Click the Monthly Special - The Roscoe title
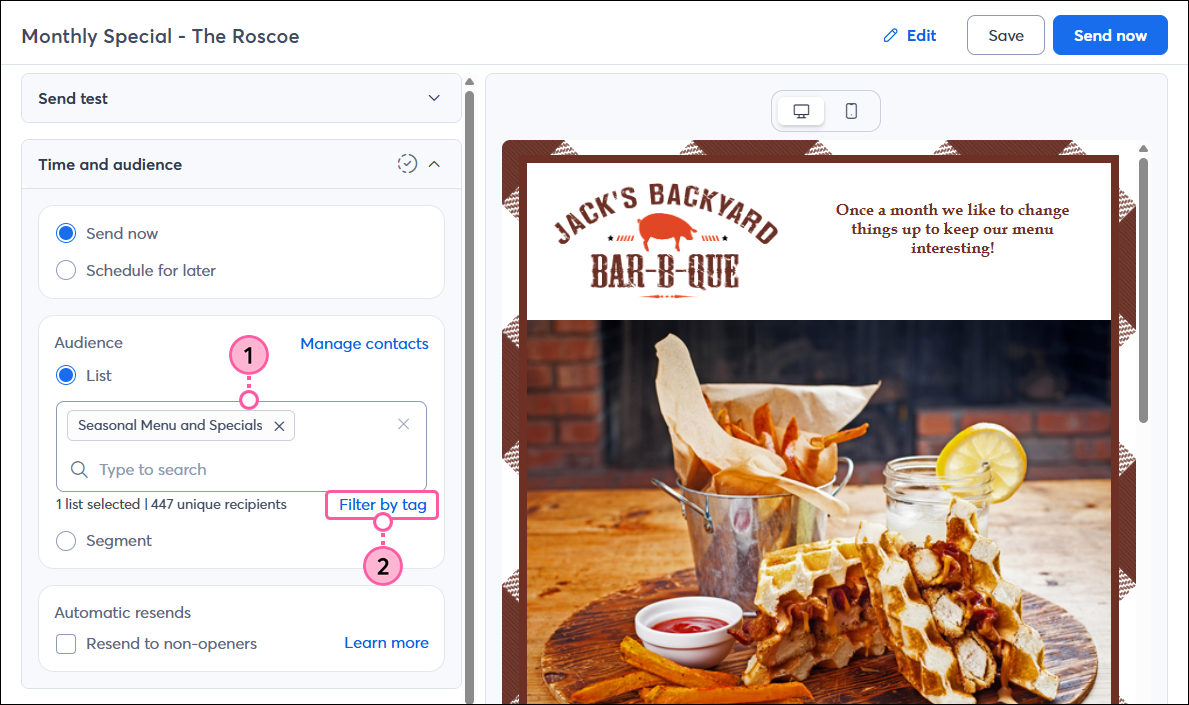 click(x=160, y=36)
